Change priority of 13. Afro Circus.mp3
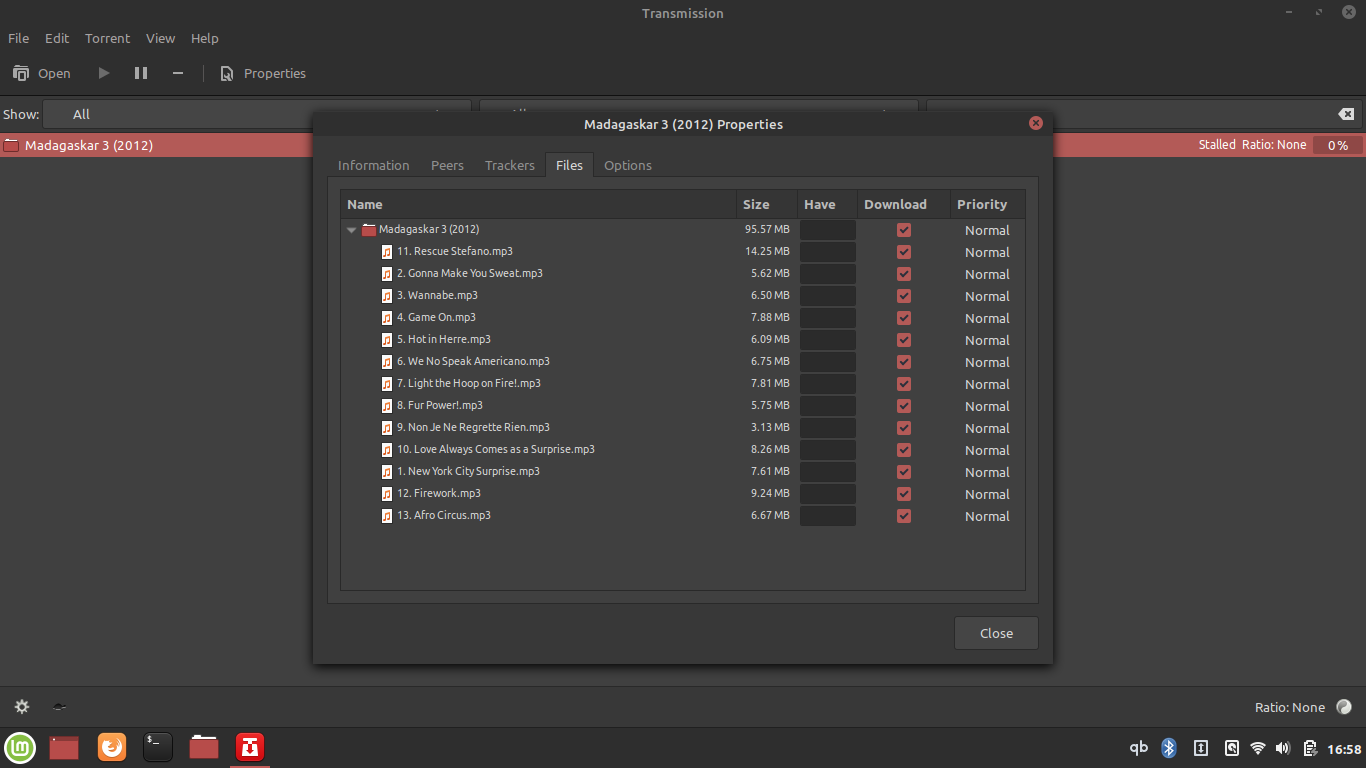Image resolution: width=1366 pixels, height=768 pixels. 987,517
